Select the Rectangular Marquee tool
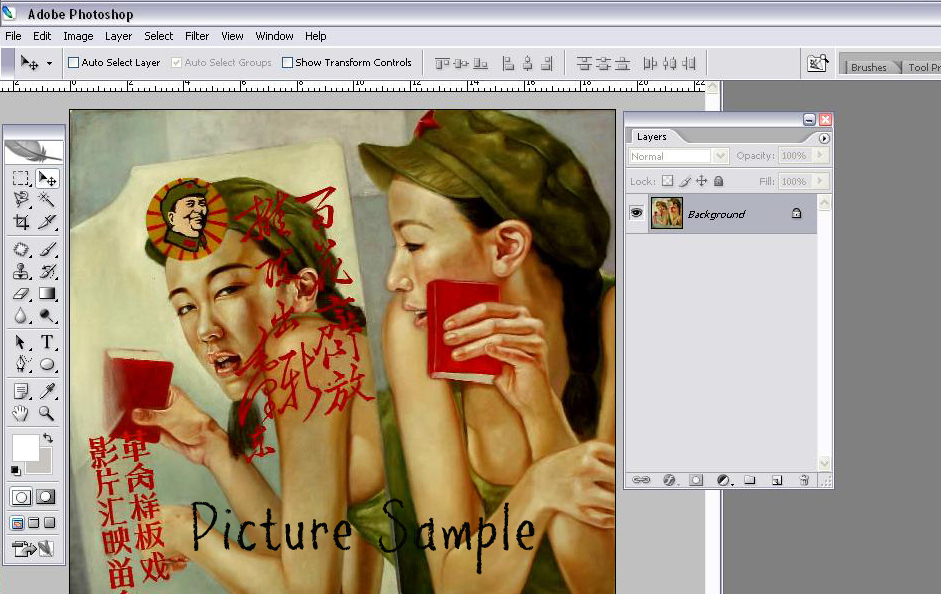Image resolution: width=941 pixels, height=594 pixels. 21,178
